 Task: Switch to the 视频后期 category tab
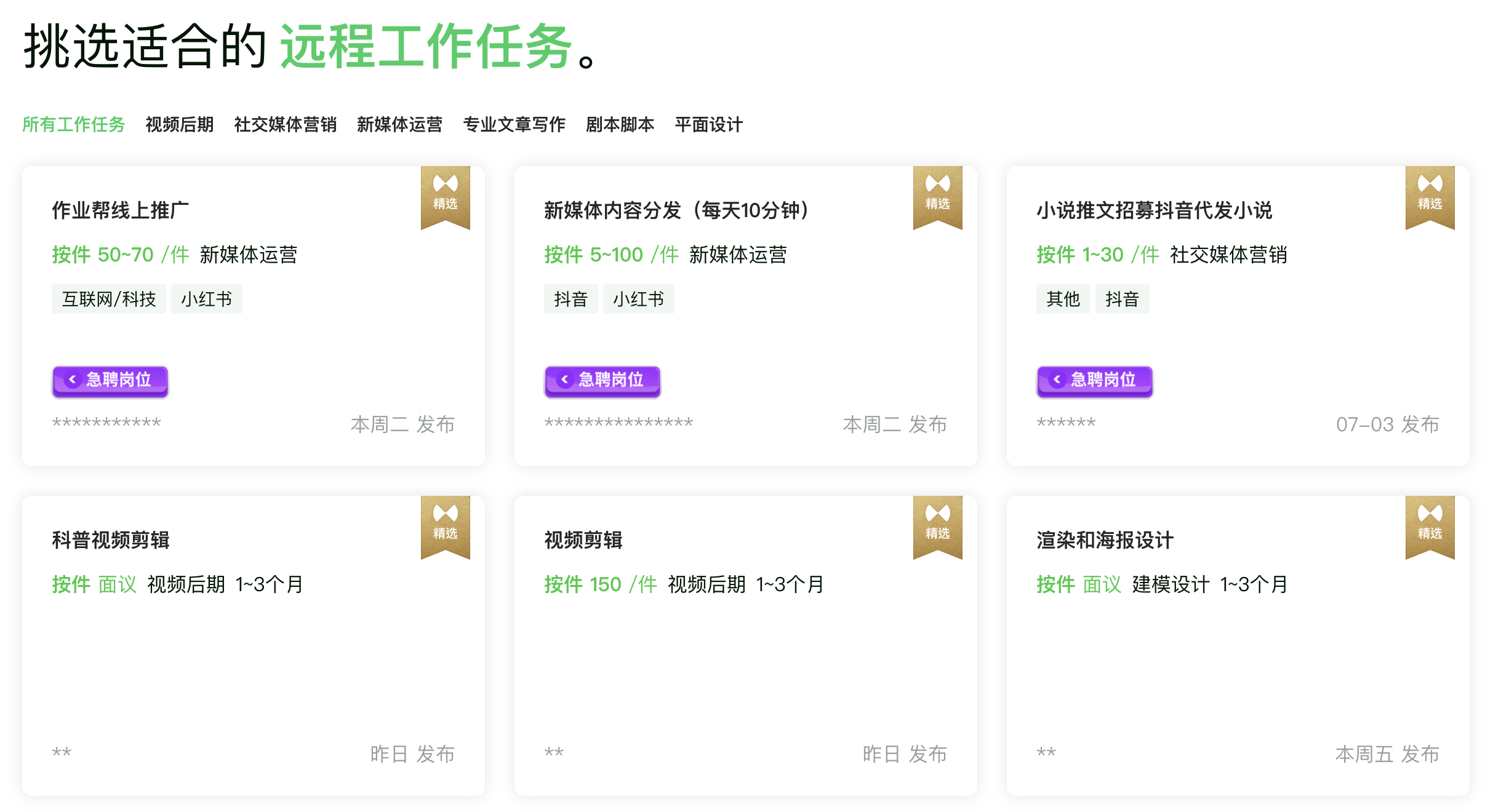[180, 125]
